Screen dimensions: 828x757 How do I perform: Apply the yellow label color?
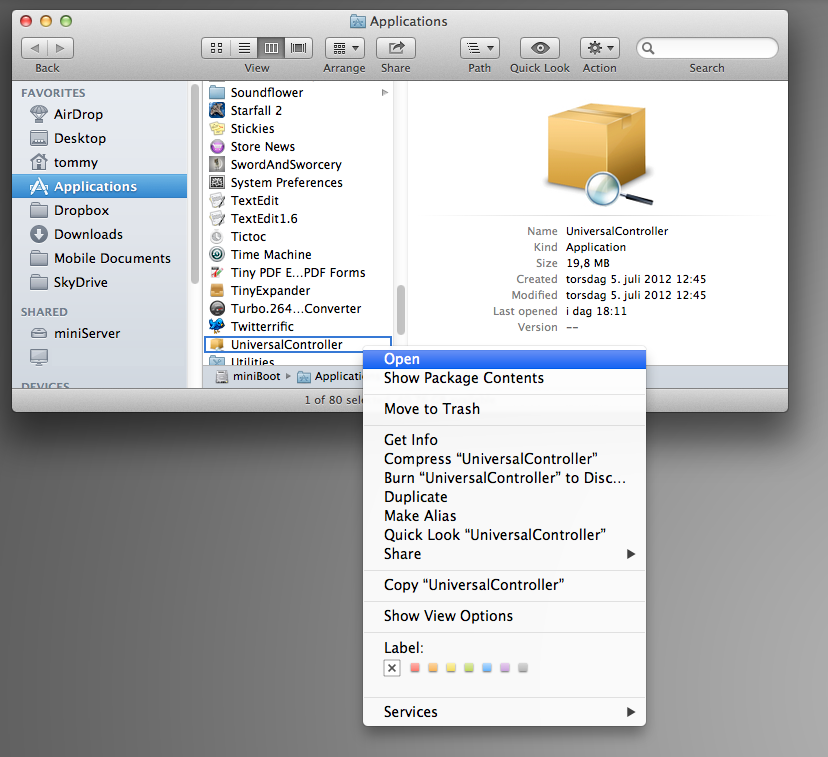(x=451, y=668)
